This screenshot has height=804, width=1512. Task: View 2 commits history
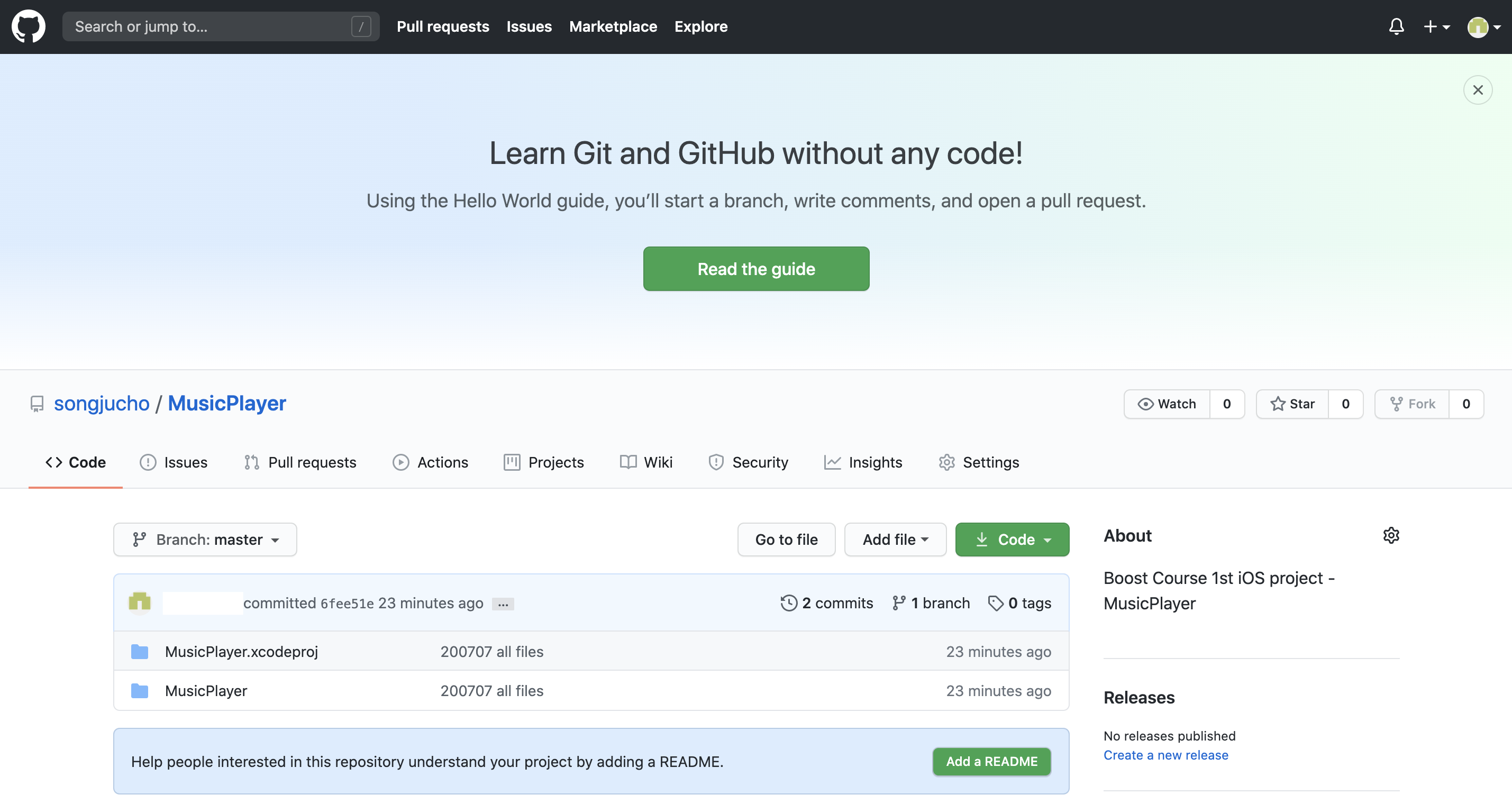click(x=826, y=602)
